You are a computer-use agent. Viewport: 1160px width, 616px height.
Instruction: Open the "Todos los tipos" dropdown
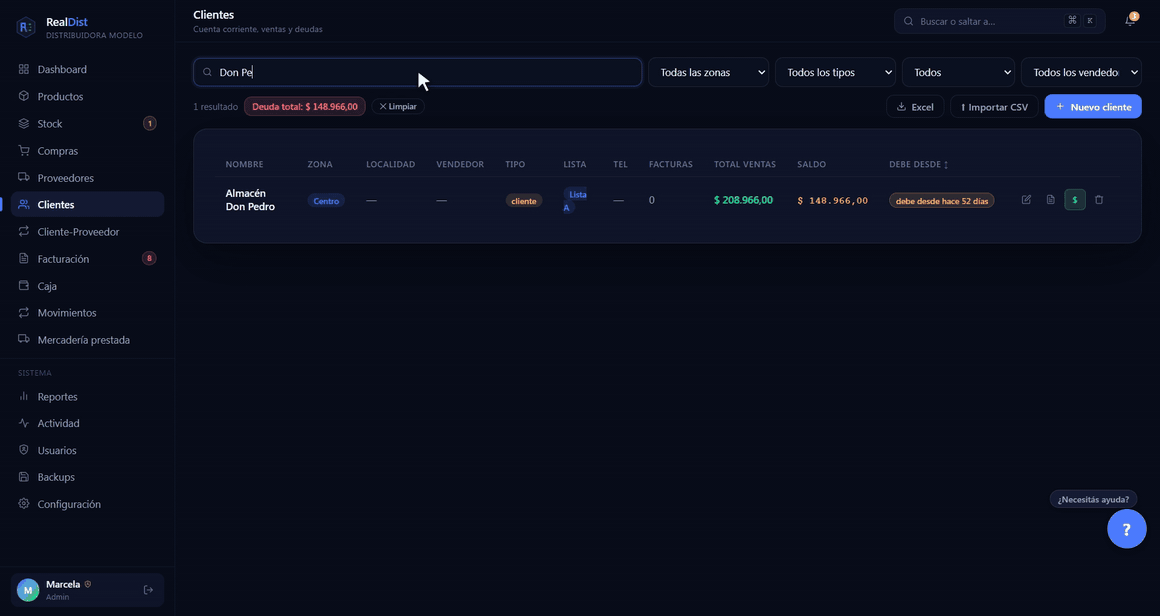(835, 72)
